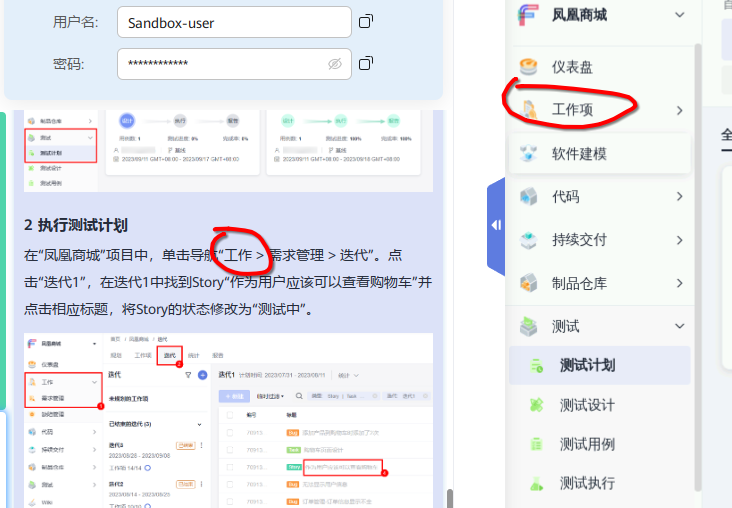Image resolution: width=732 pixels, height=508 pixels.
Task: Click the 测试用例 icon
Action: coord(537,444)
